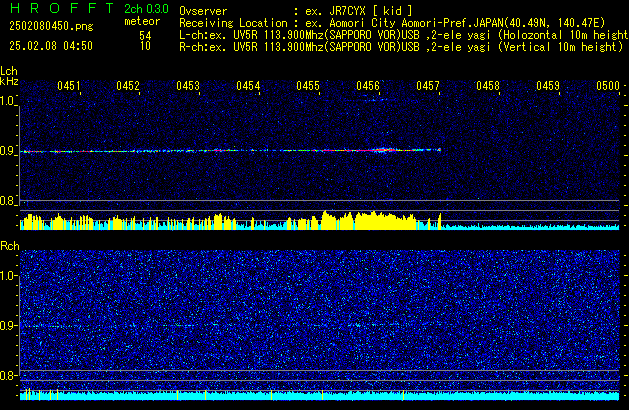This screenshot has height=410, width=629.
Task: Click the Rch channel label
Action: pyautogui.click(x=10, y=246)
